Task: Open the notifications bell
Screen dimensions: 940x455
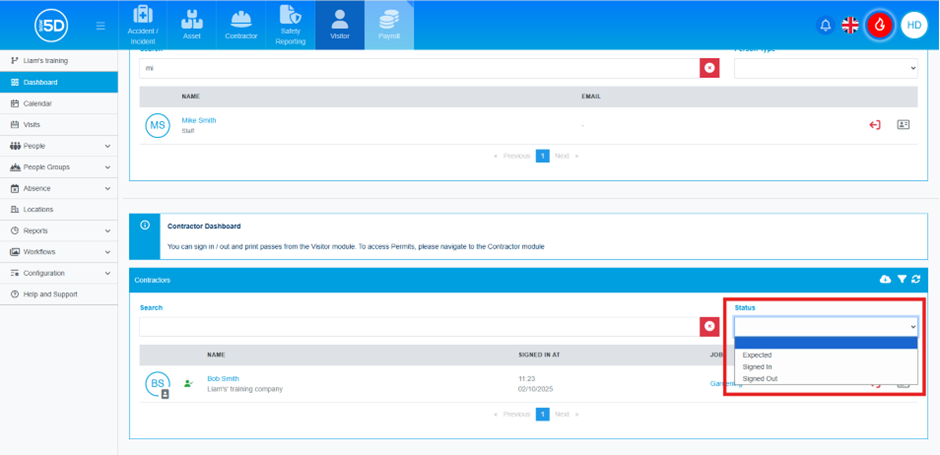Action: pyautogui.click(x=825, y=26)
